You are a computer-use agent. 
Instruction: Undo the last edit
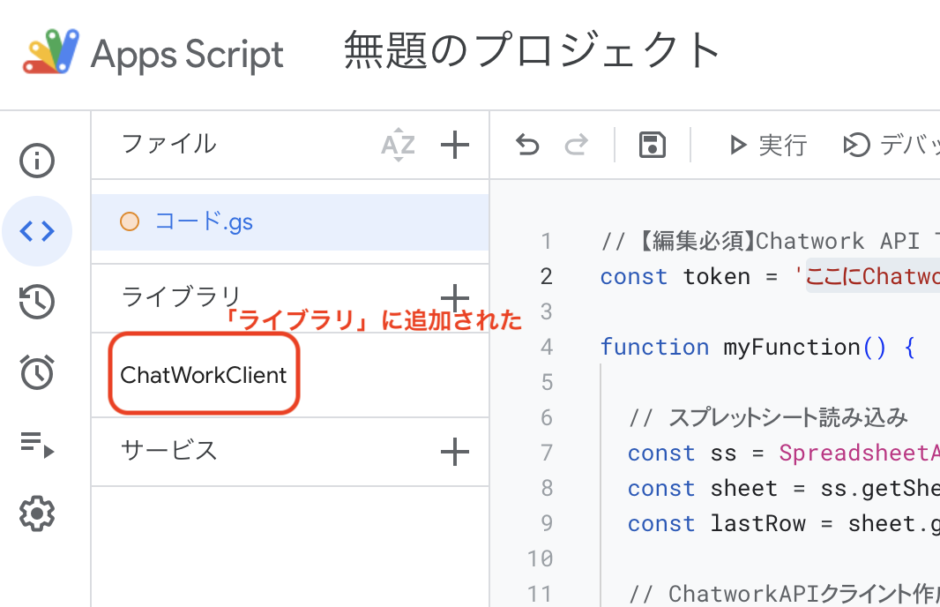[x=527, y=145]
